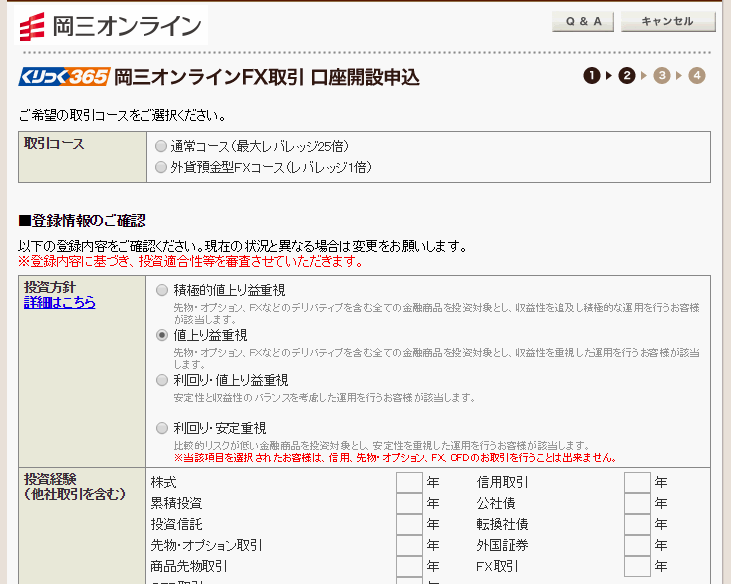Choose 利回り・値上り益重視 investment policy
This screenshot has width=731, height=584.
point(162,380)
